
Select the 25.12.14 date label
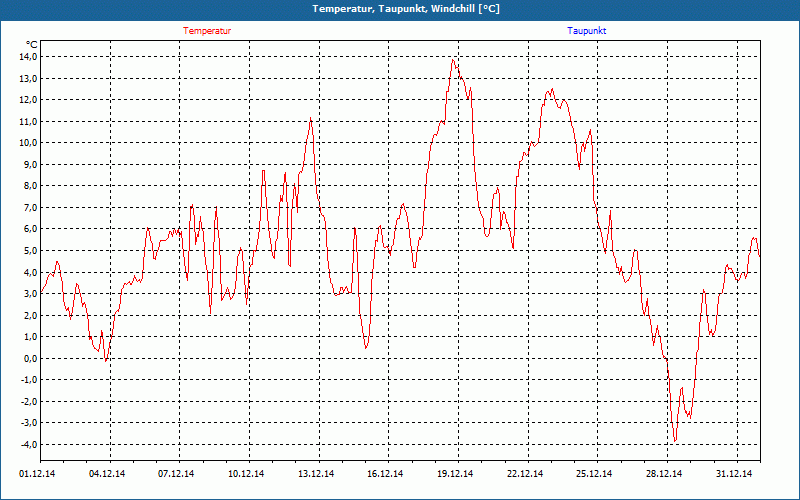click(x=594, y=473)
